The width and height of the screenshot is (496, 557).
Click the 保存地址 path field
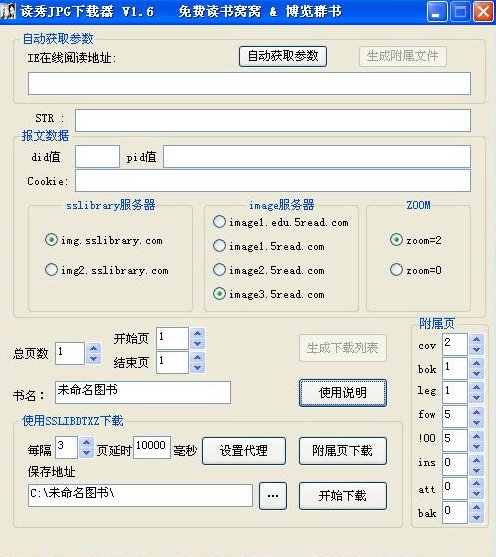tap(140, 496)
